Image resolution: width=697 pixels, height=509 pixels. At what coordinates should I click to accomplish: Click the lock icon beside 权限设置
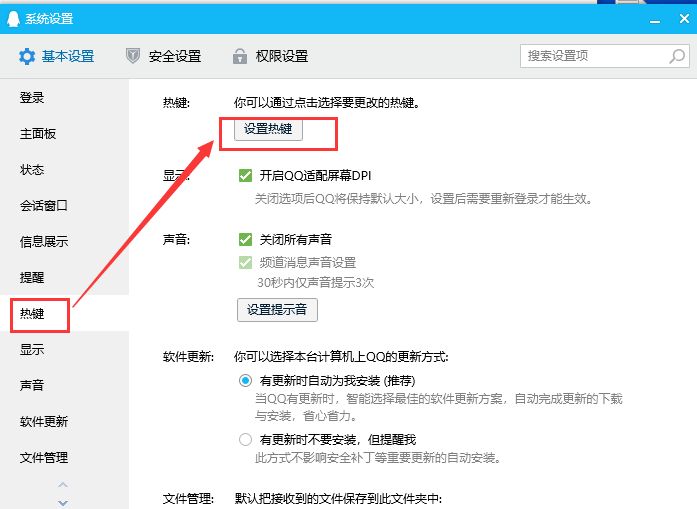click(240, 56)
